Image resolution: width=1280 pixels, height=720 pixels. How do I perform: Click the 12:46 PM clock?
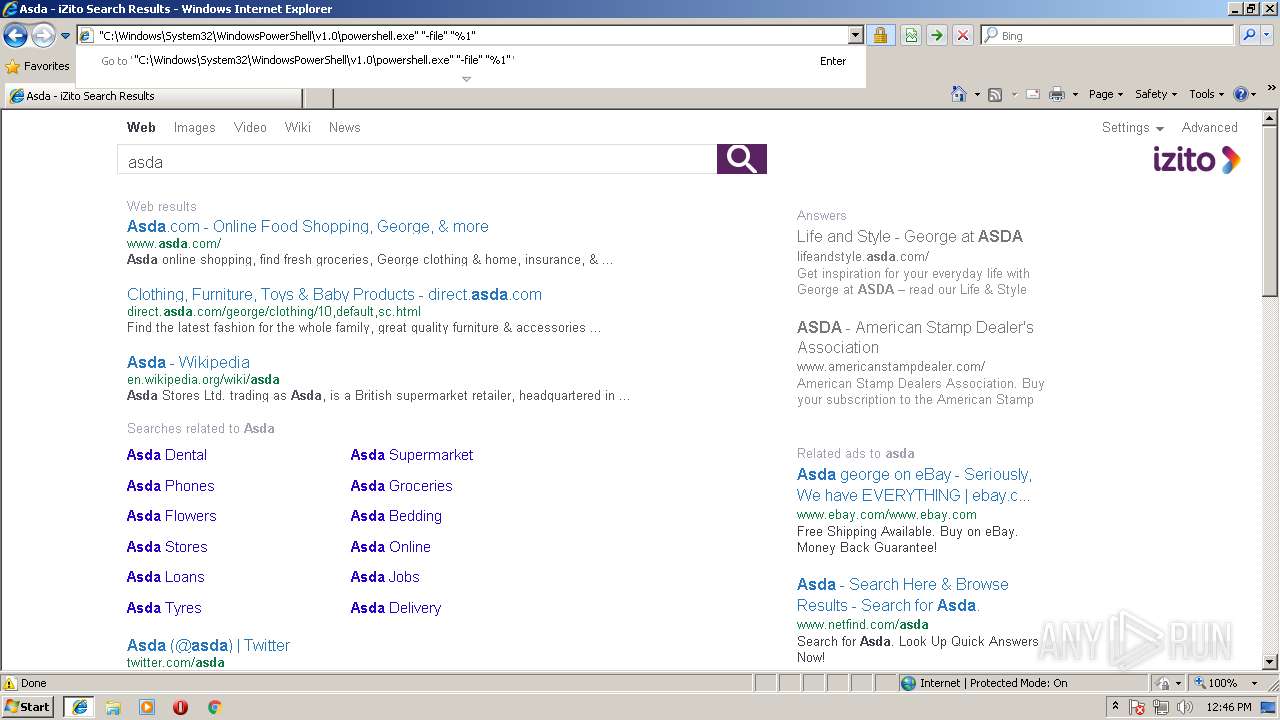(x=1229, y=707)
